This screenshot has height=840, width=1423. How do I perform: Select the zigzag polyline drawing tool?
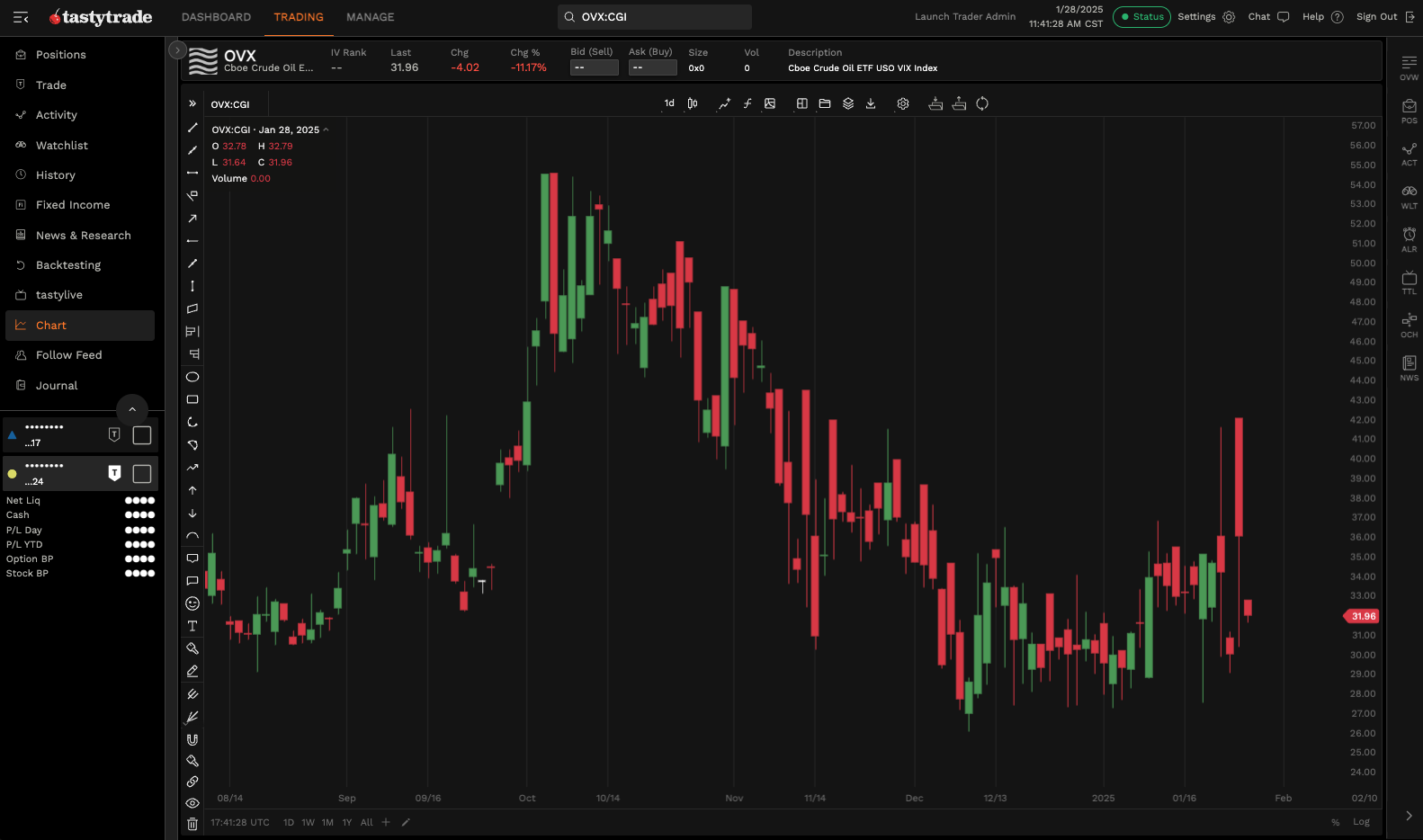(192, 468)
